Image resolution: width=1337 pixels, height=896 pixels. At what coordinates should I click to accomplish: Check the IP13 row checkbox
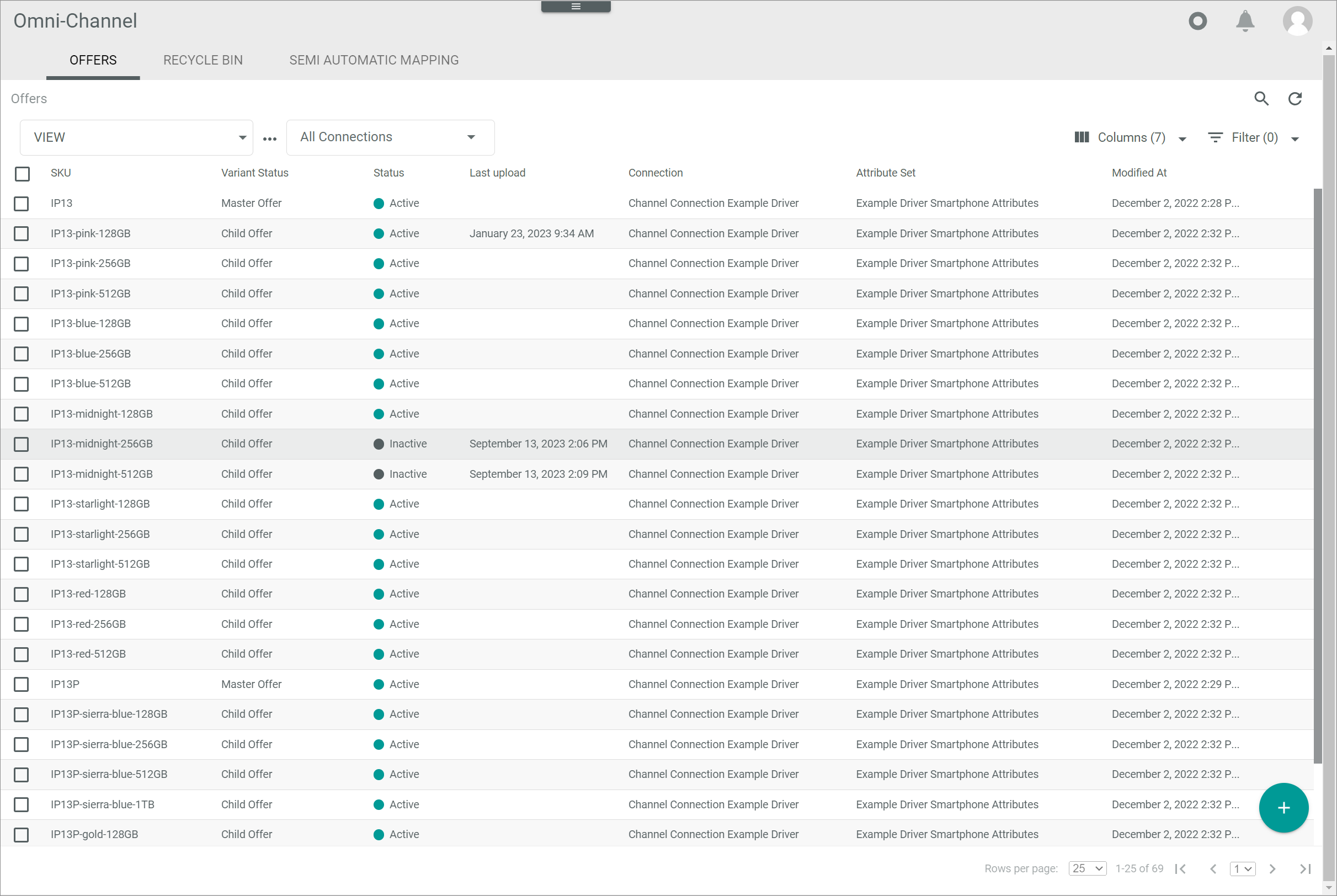tap(21, 204)
